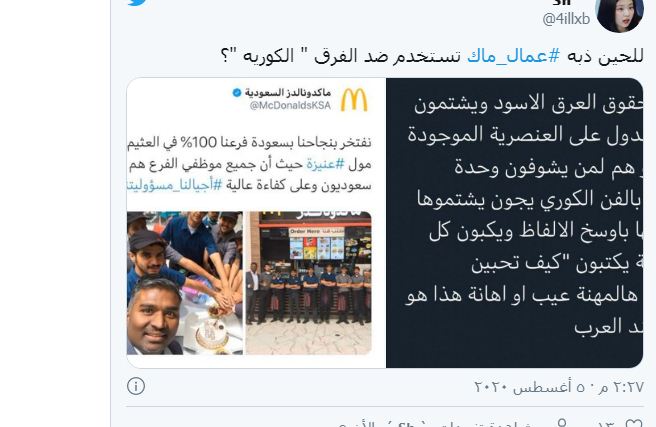Click the Twitter bird logo
656x427 pixels.
[138, 2]
